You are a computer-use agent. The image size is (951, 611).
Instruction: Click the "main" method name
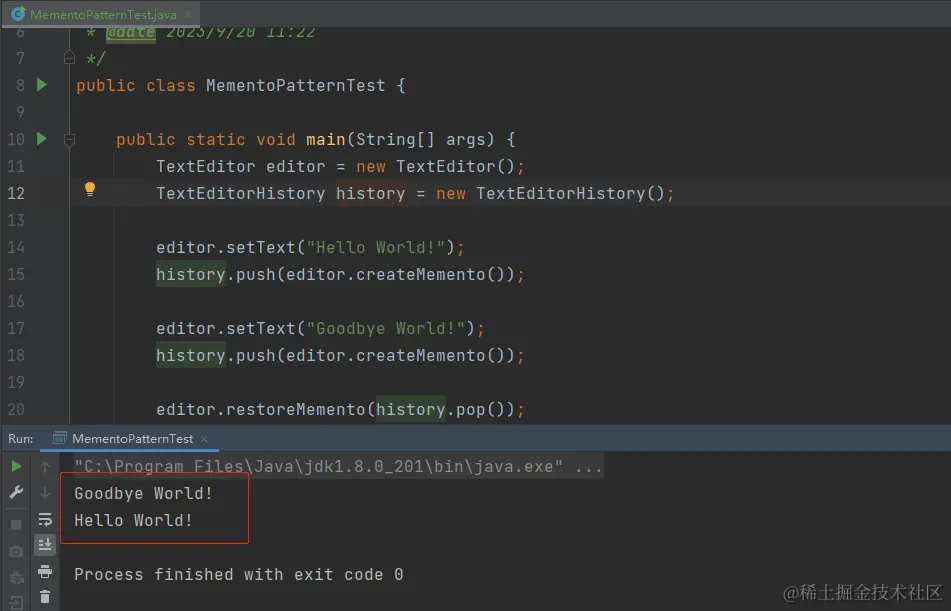[x=326, y=140]
